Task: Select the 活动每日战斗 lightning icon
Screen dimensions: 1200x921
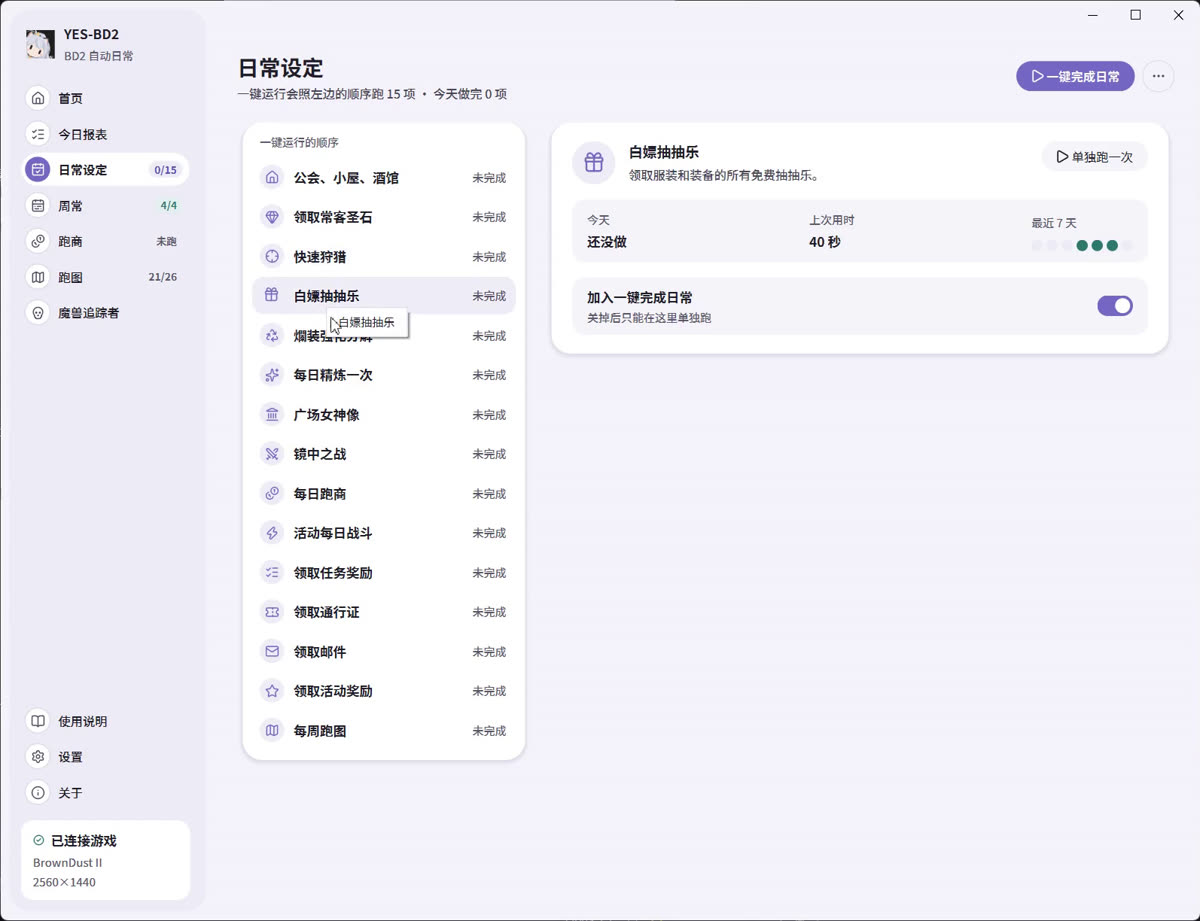Action: [x=271, y=533]
